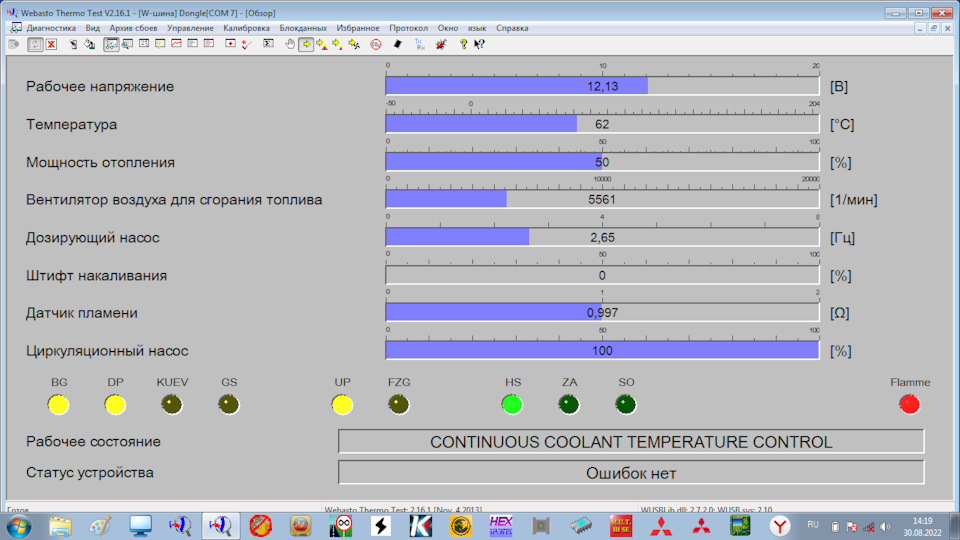This screenshot has height=540, width=960.
Task: Click the combustion air fan bar showing 5561
Action: tap(602, 200)
